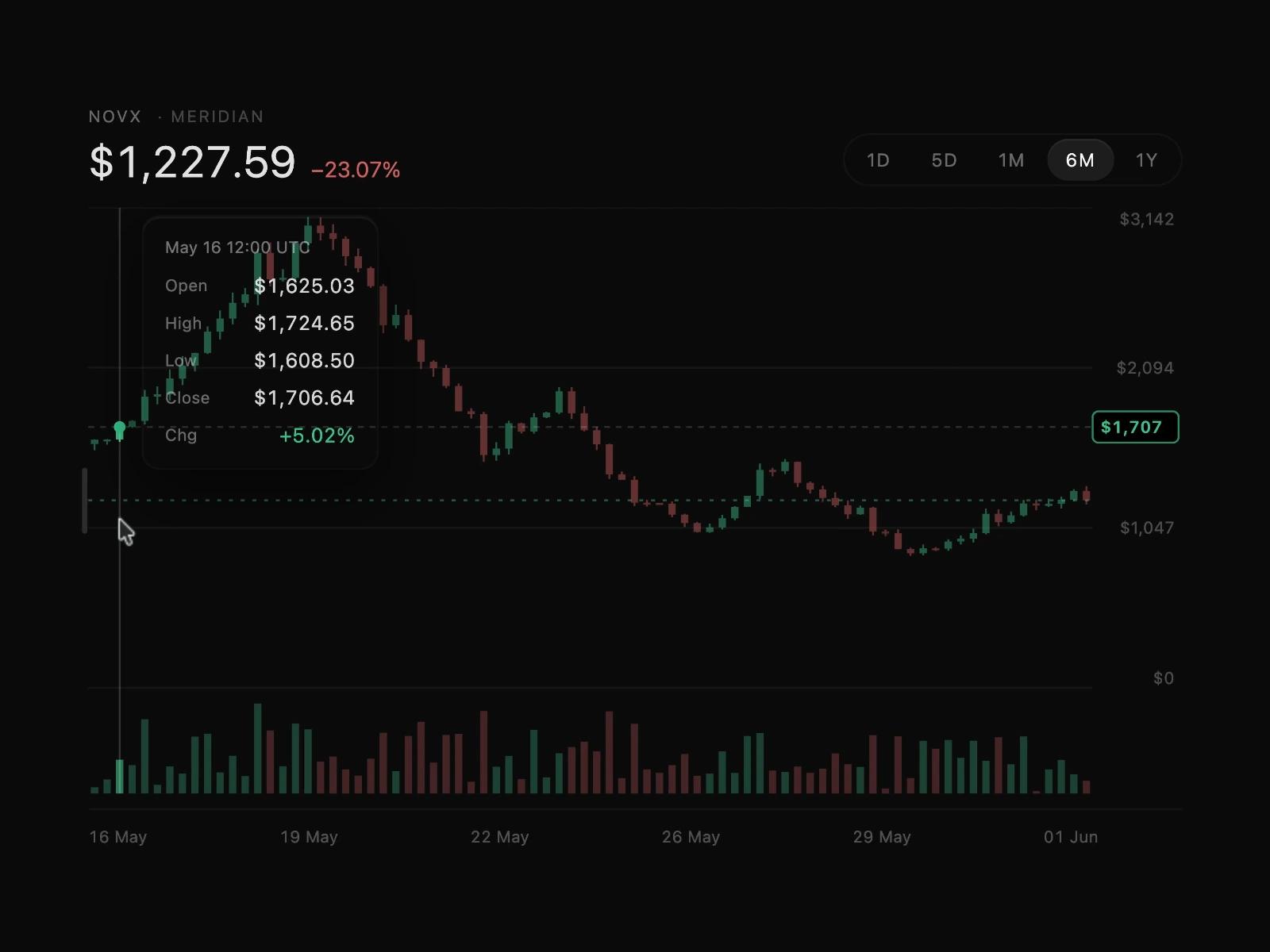Screen dimensions: 1270x952
Task: Click the $0 y-axis label
Action: 1164,678
